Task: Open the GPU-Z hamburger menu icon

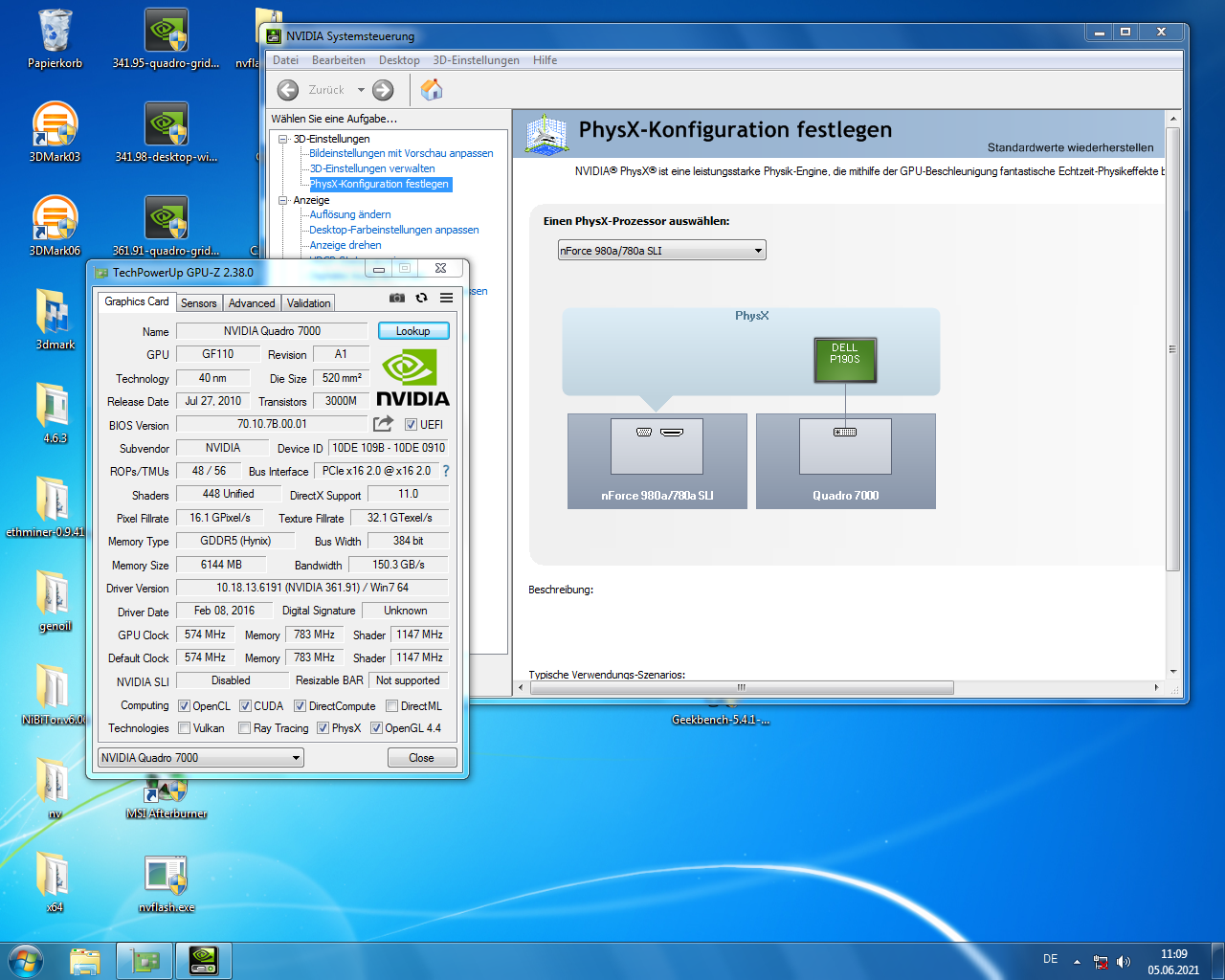Action: 446,298
